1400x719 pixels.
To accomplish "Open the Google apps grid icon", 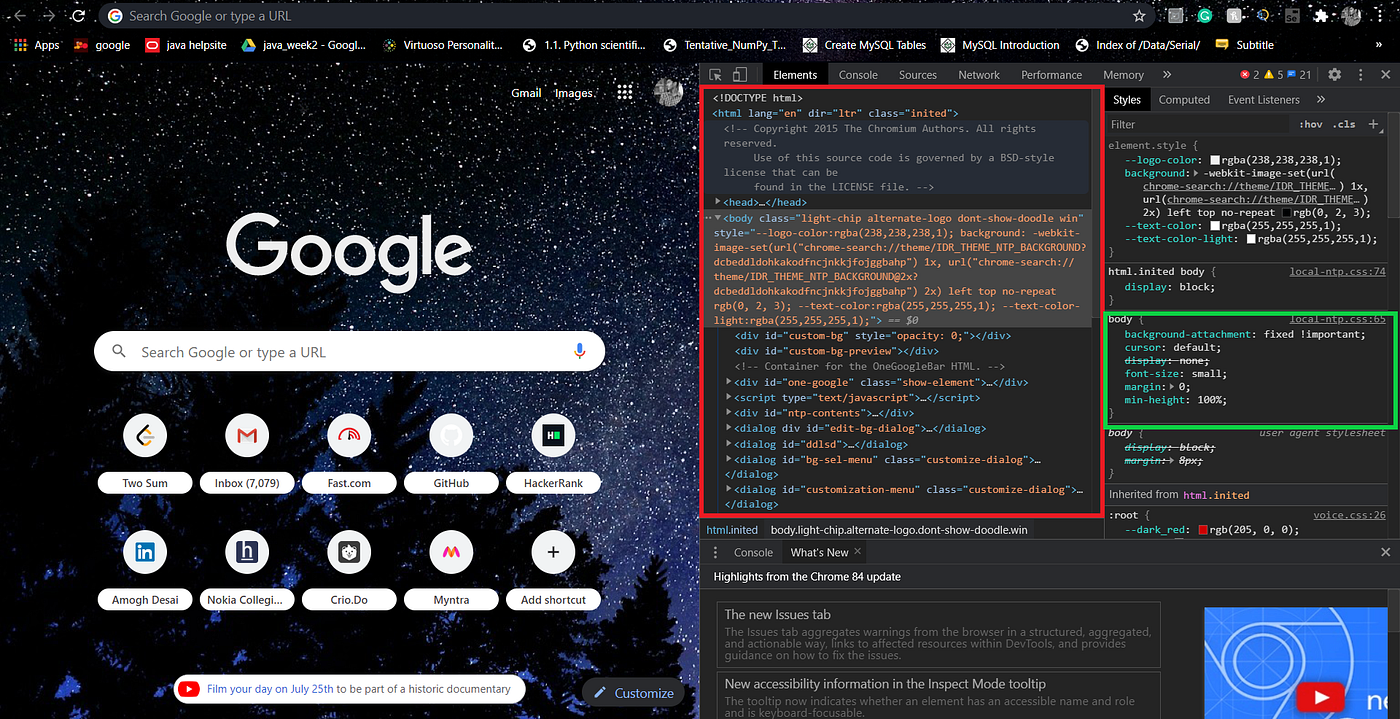I will tap(625, 92).
